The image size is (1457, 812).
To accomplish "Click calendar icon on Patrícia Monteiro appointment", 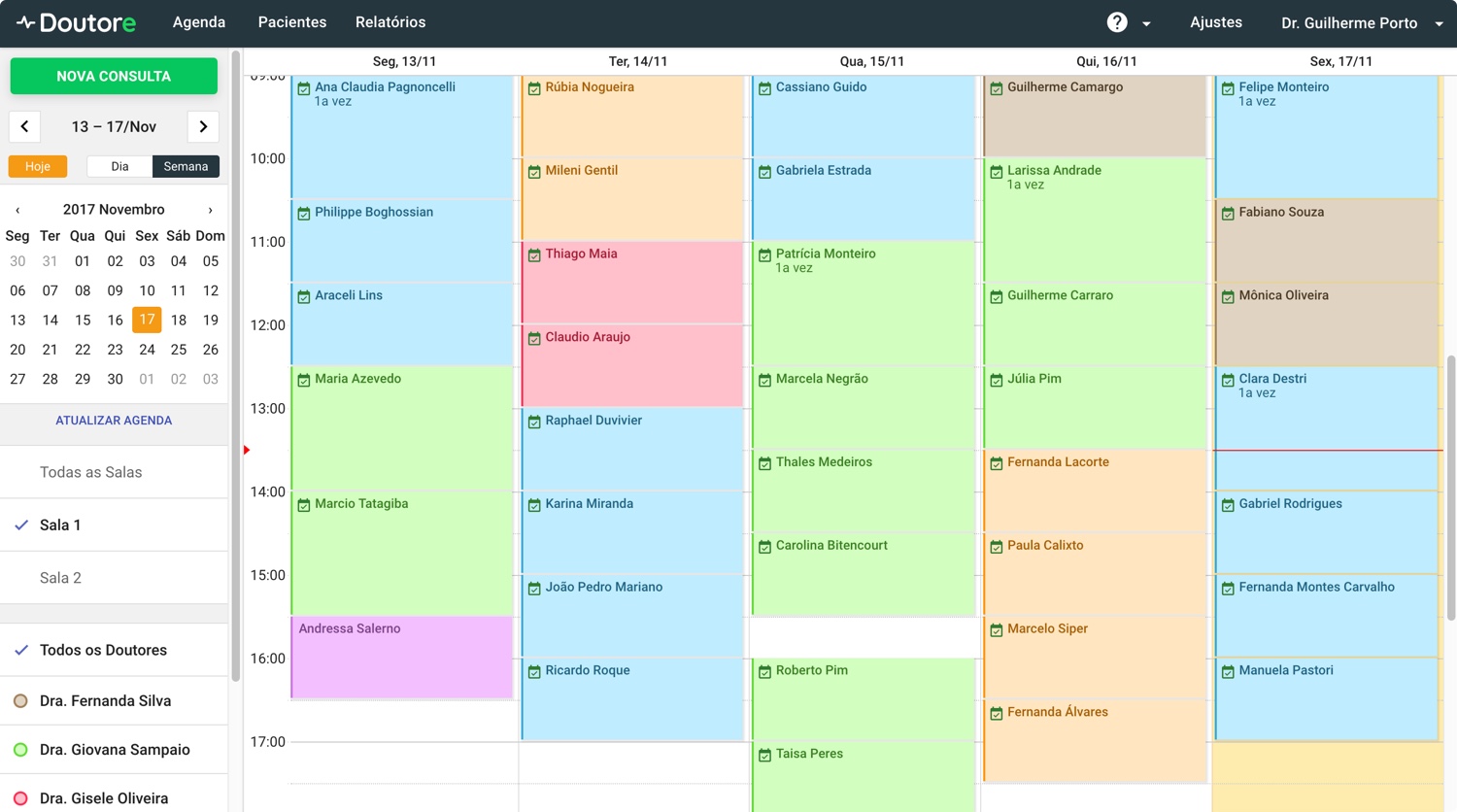I will point(765,255).
